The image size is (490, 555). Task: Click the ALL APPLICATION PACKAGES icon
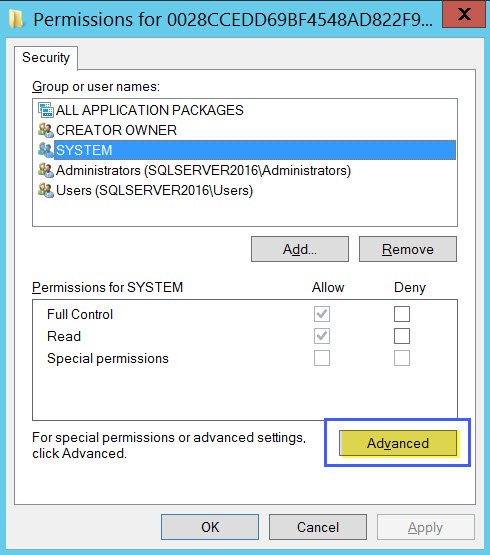click(46, 110)
